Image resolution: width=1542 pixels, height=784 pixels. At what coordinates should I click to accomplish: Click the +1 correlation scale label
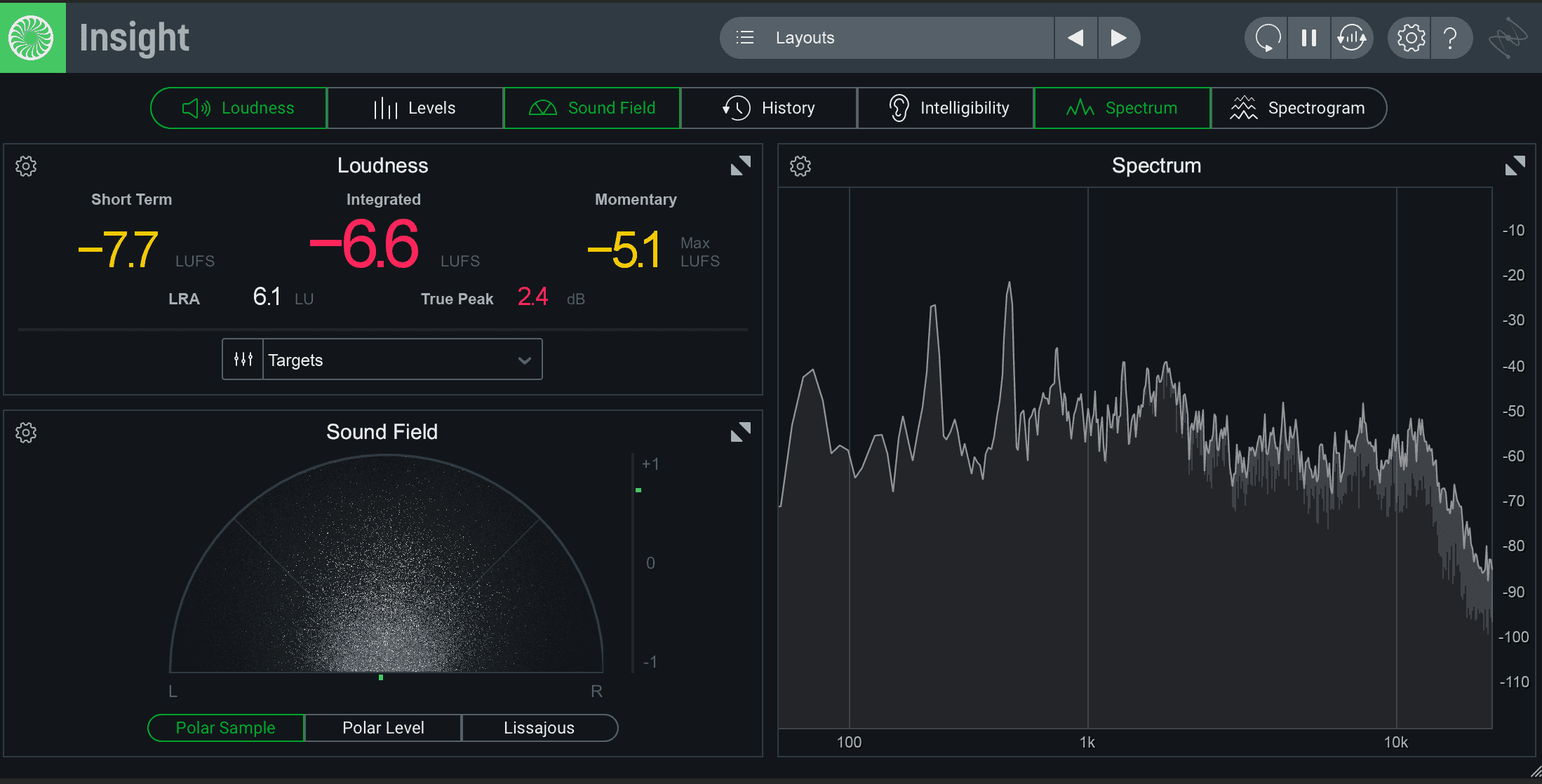(x=650, y=464)
